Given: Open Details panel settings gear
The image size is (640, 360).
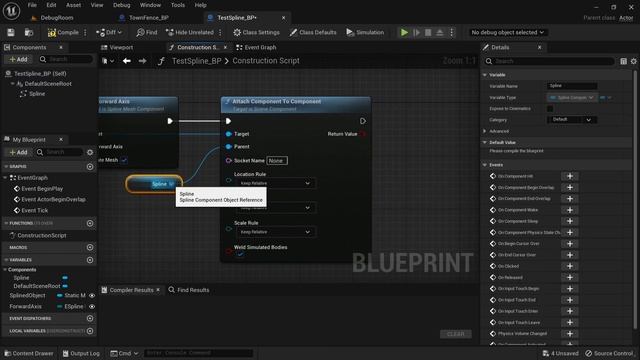Looking at the screenshot, I should pos(633,61).
